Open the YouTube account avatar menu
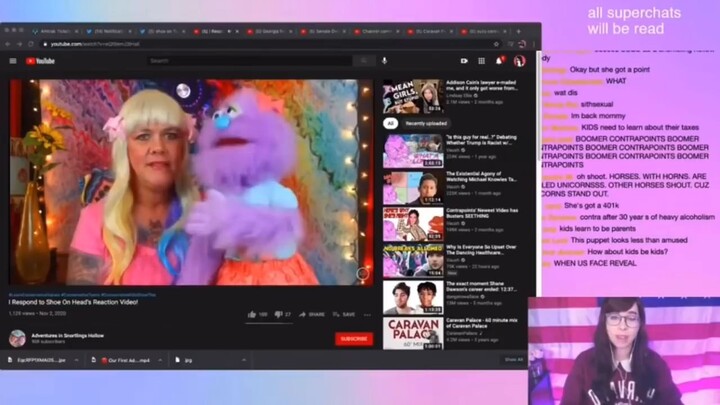The image size is (720, 405). (x=519, y=61)
